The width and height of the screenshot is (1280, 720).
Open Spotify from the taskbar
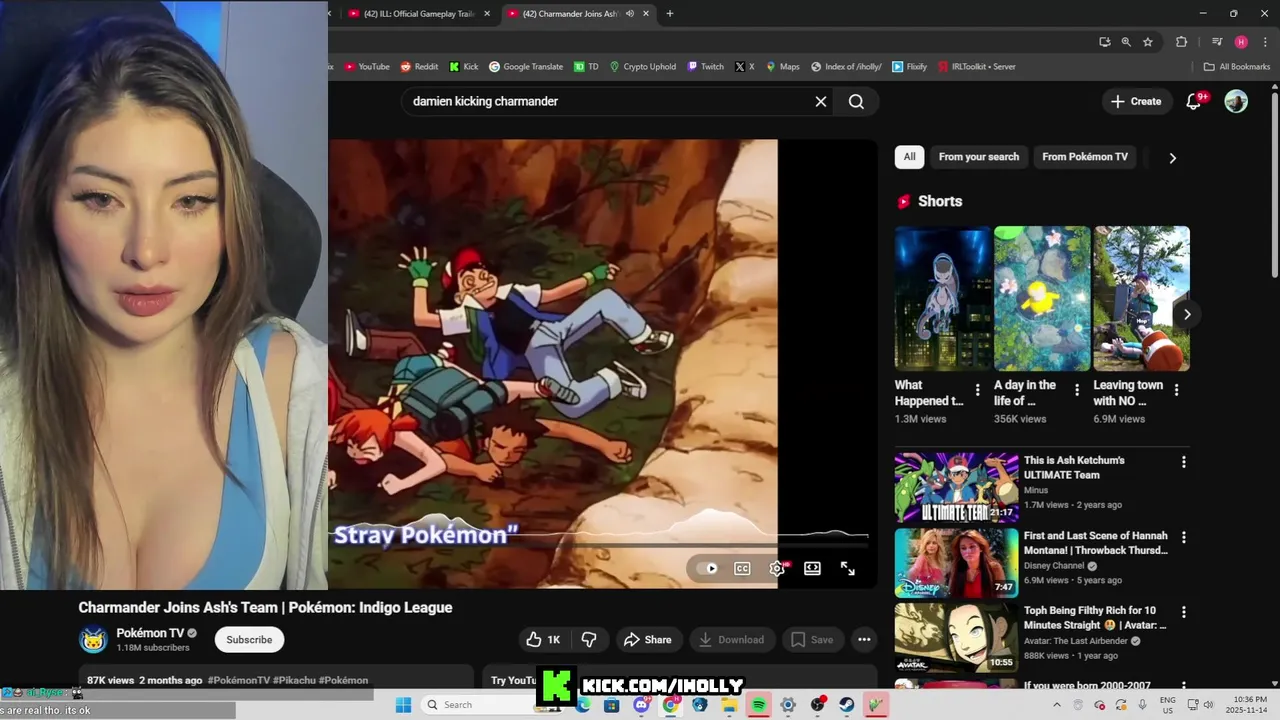point(759,705)
